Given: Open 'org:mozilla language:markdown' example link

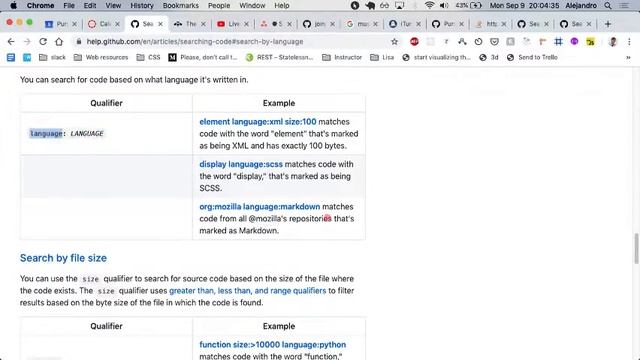Looking at the screenshot, I should [260, 207].
